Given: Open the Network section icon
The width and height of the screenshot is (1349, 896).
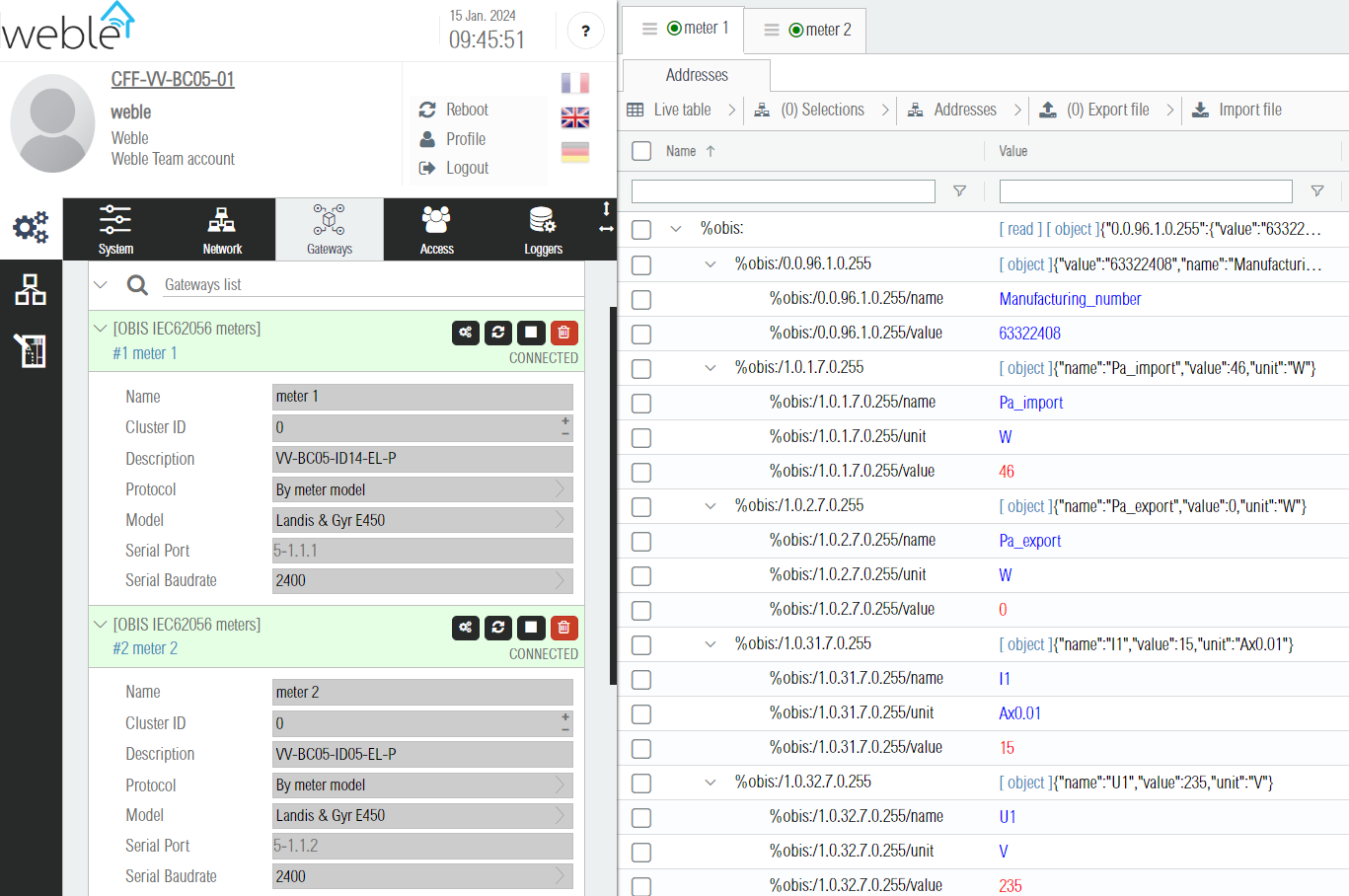Looking at the screenshot, I should [222, 230].
